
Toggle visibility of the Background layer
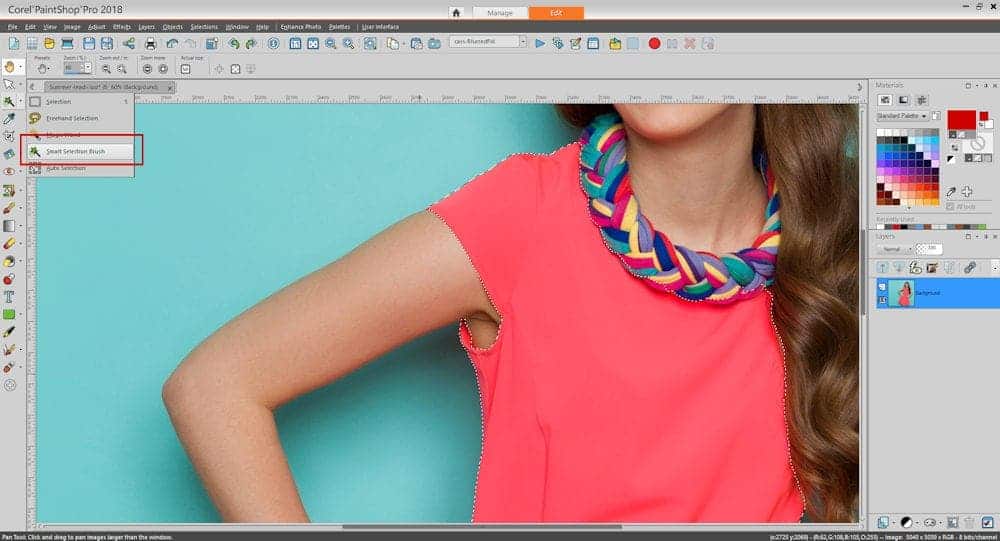pos(882,287)
